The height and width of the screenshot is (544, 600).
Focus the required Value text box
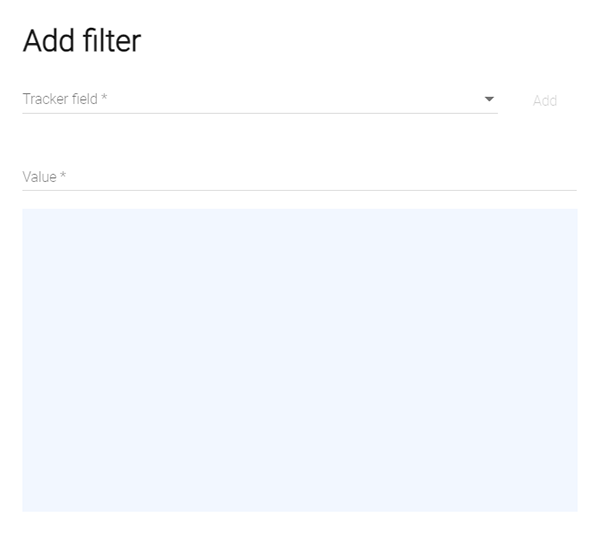(x=299, y=177)
